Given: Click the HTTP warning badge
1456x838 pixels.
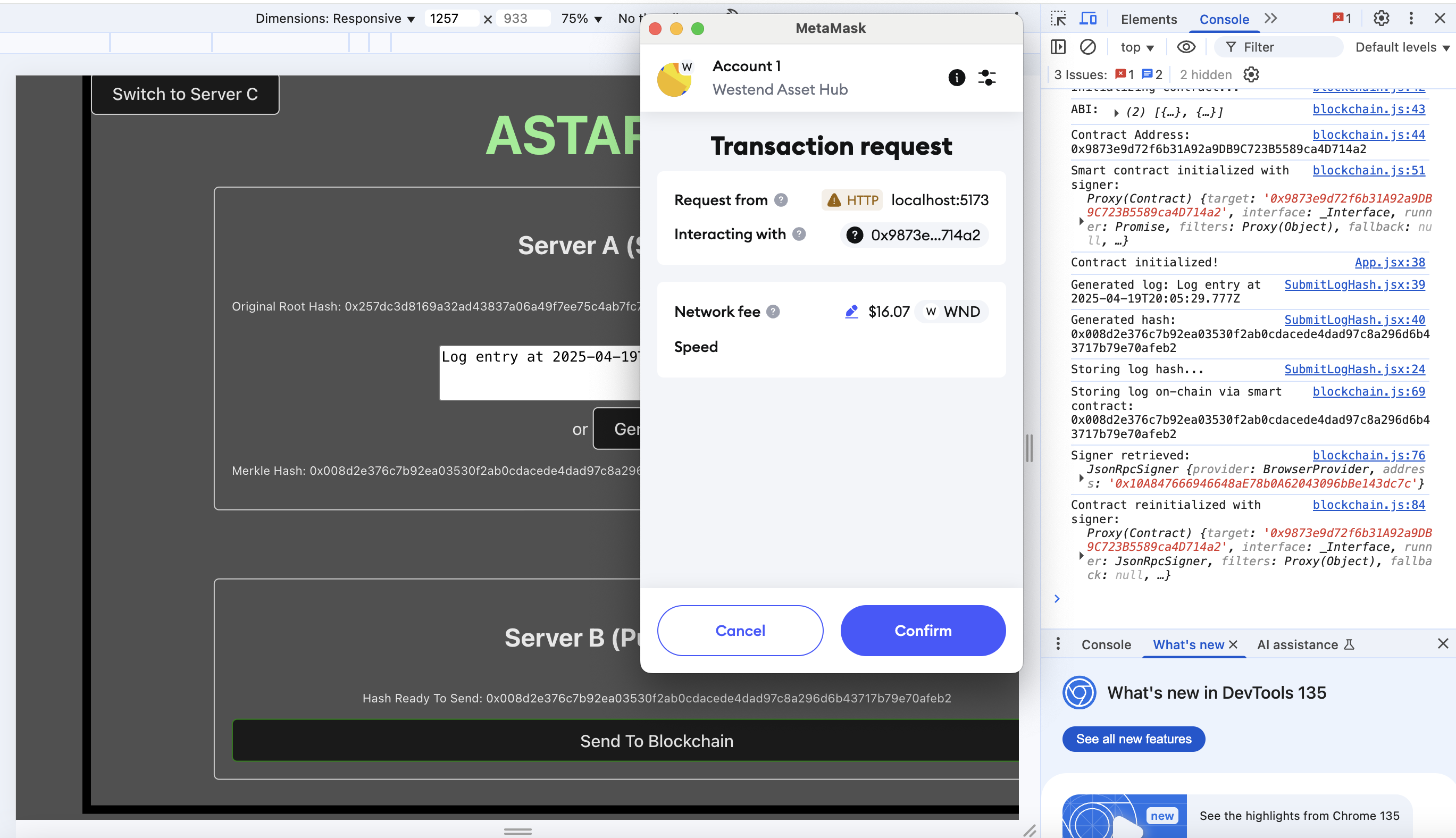Looking at the screenshot, I should click(852, 200).
